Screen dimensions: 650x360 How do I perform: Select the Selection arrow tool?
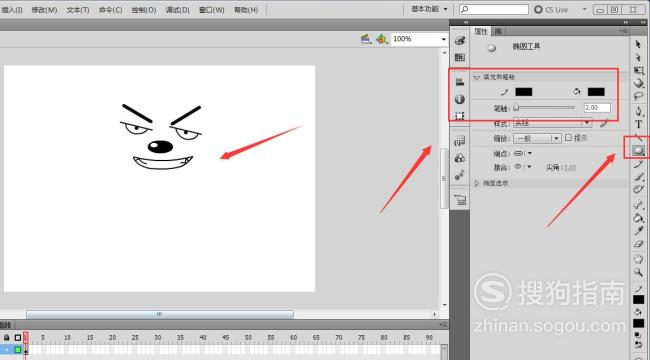click(638, 44)
